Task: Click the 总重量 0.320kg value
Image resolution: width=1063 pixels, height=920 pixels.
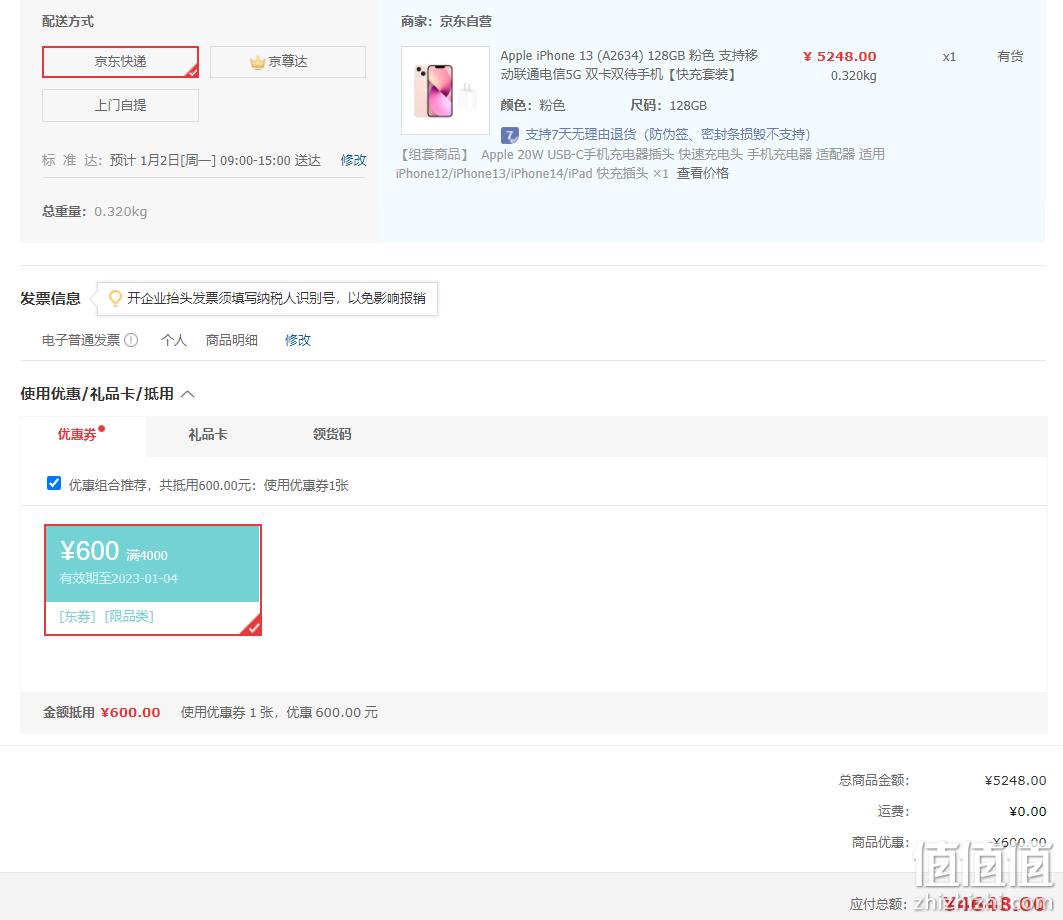Action: (x=121, y=212)
